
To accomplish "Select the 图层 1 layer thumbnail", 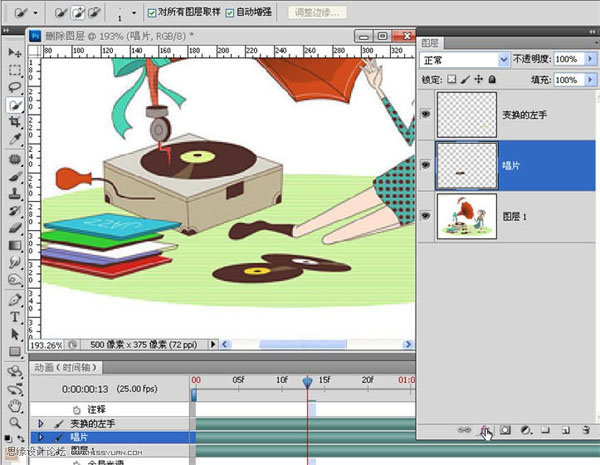I will pos(468,217).
